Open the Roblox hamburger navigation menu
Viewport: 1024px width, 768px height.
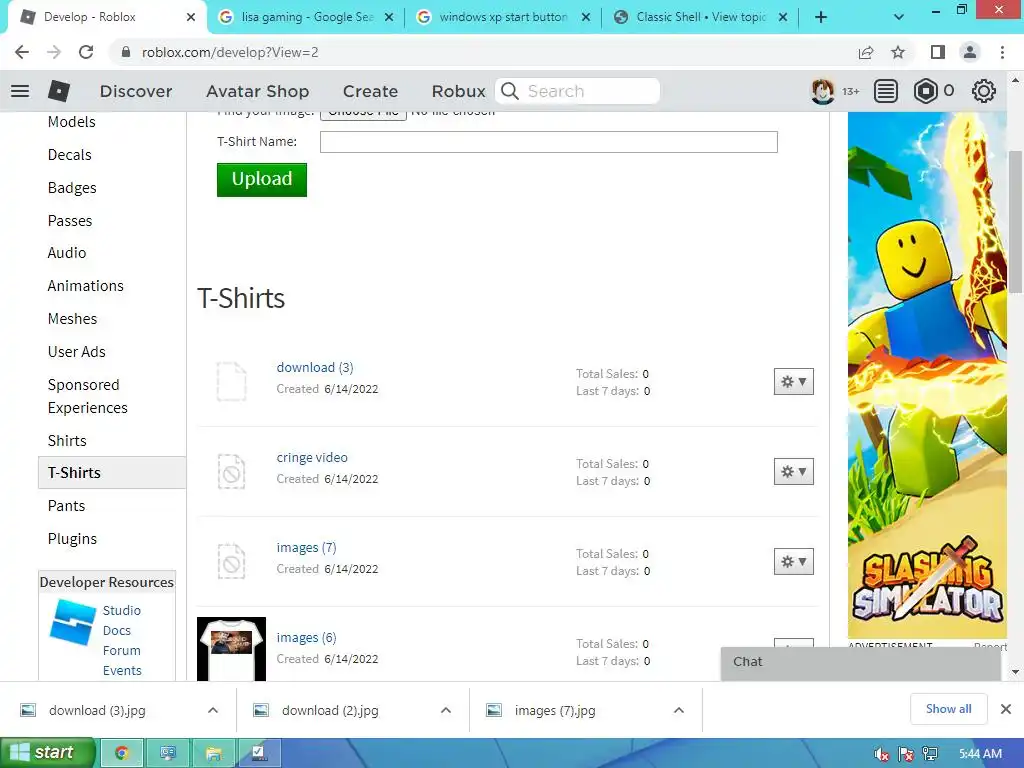[x=20, y=91]
